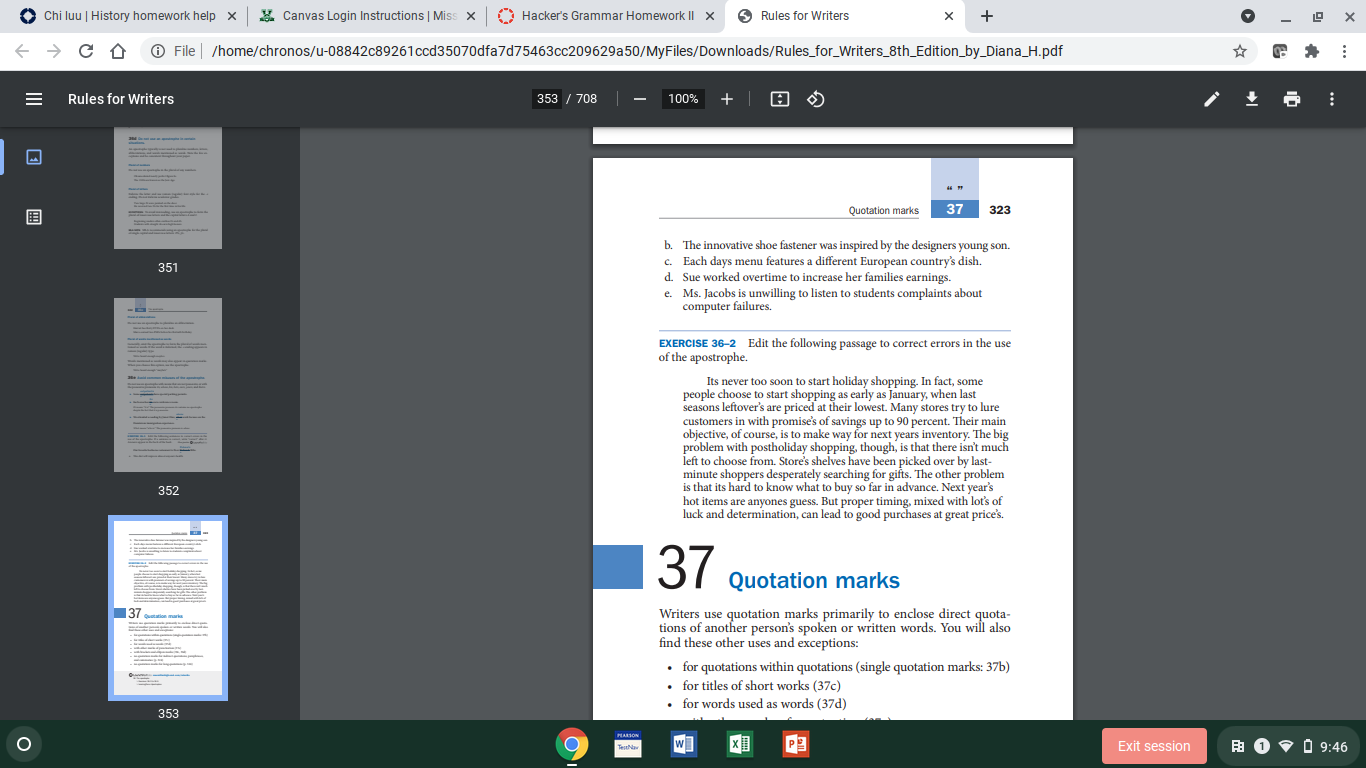1366x768 pixels.
Task: Open Chrome three-dot menu
Action: [1343, 51]
